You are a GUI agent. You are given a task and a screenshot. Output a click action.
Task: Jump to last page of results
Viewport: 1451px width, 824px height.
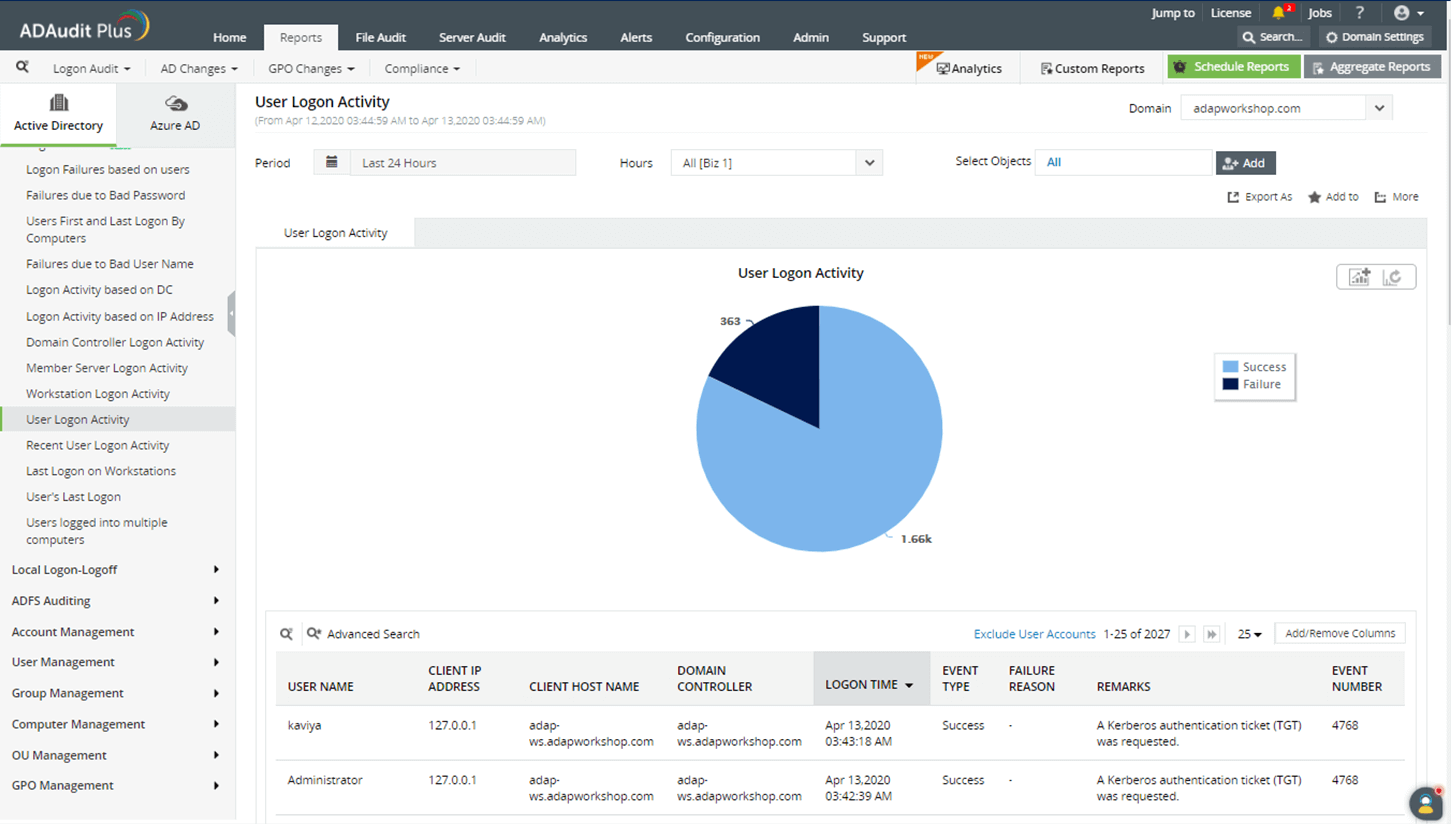click(x=1211, y=634)
